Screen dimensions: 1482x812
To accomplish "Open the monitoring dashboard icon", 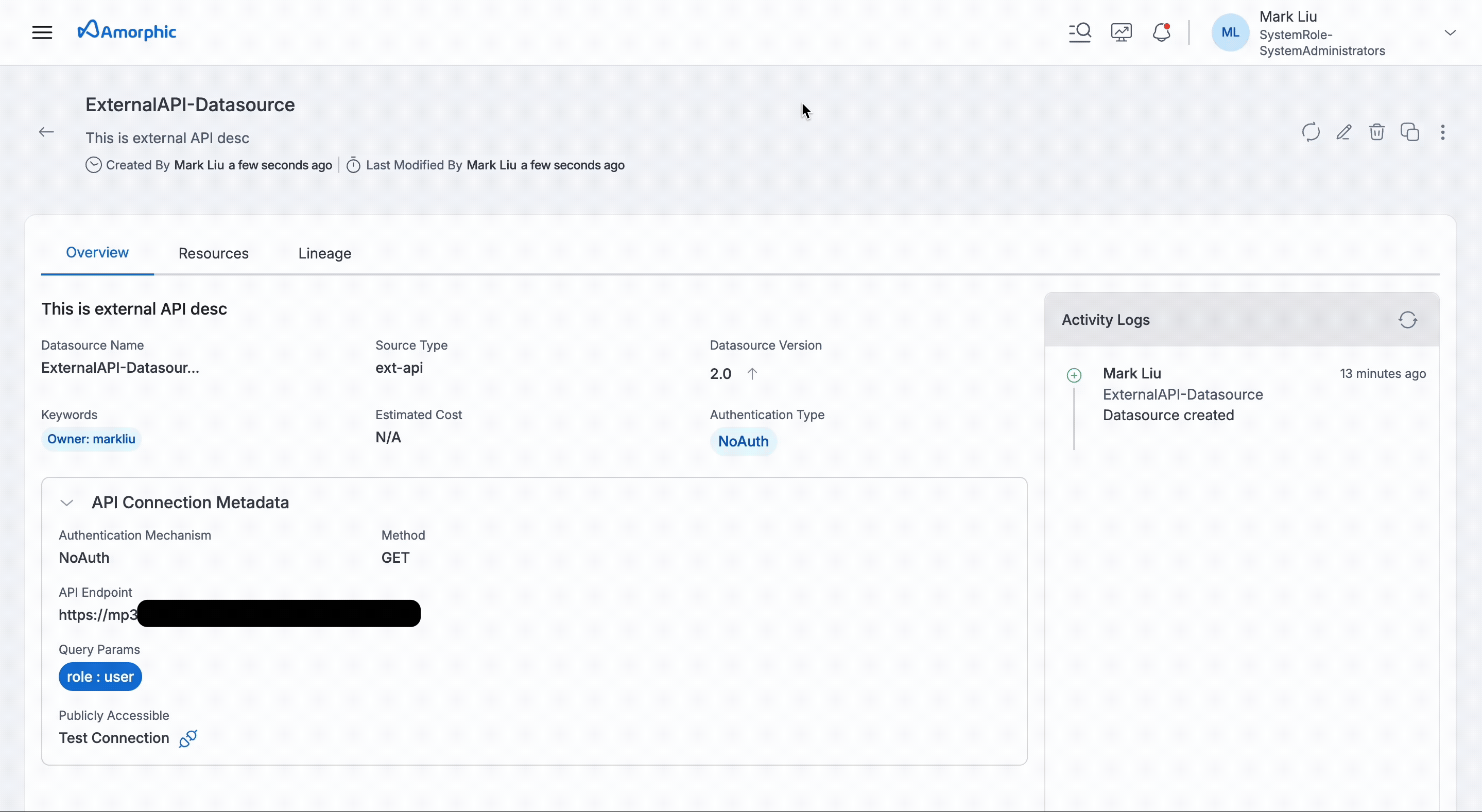I will (1121, 32).
